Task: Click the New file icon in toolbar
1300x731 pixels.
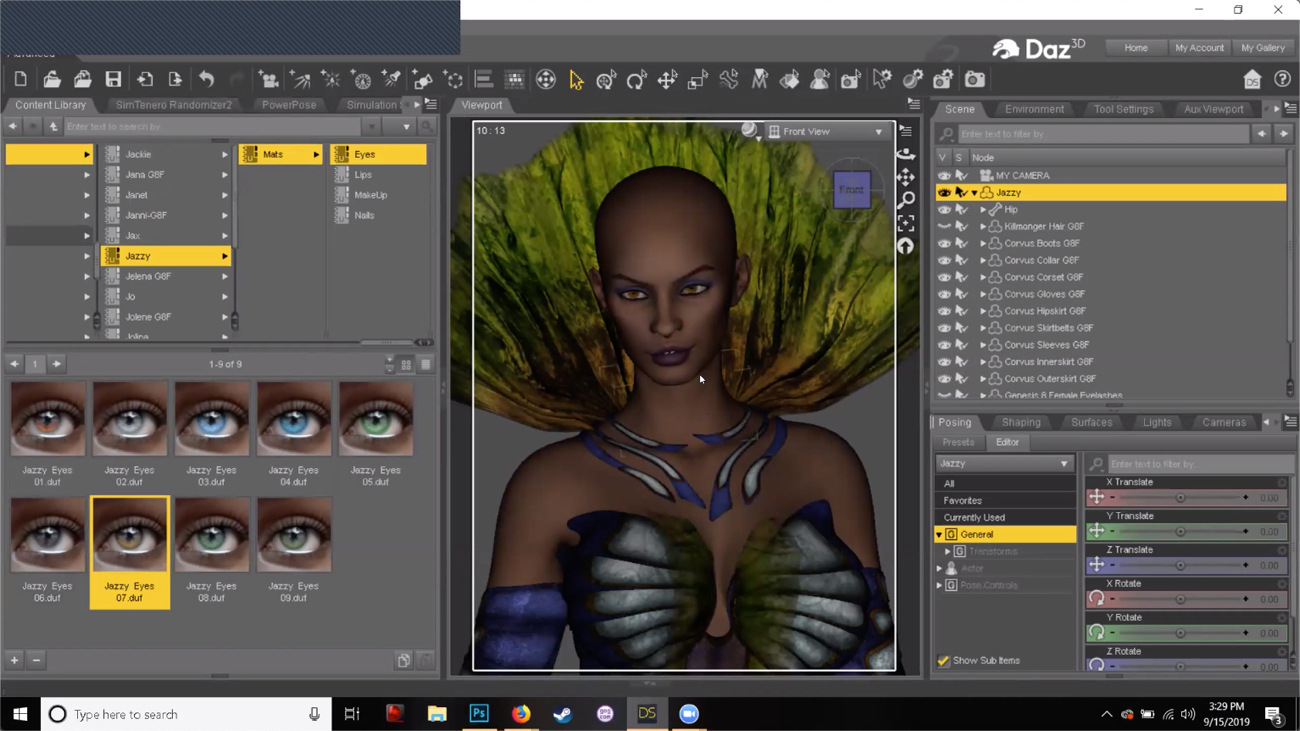Action: coord(21,79)
